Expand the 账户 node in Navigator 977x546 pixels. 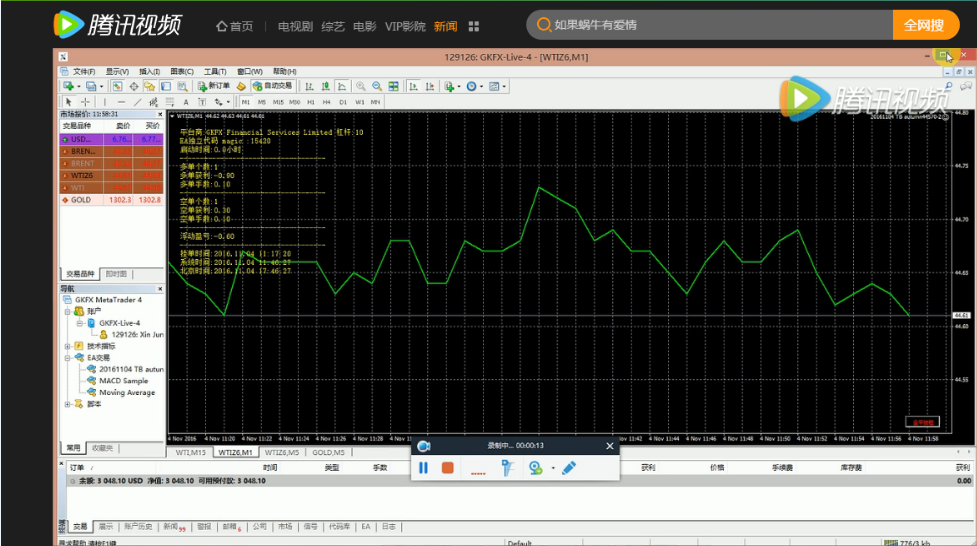[x=67, y=311]
